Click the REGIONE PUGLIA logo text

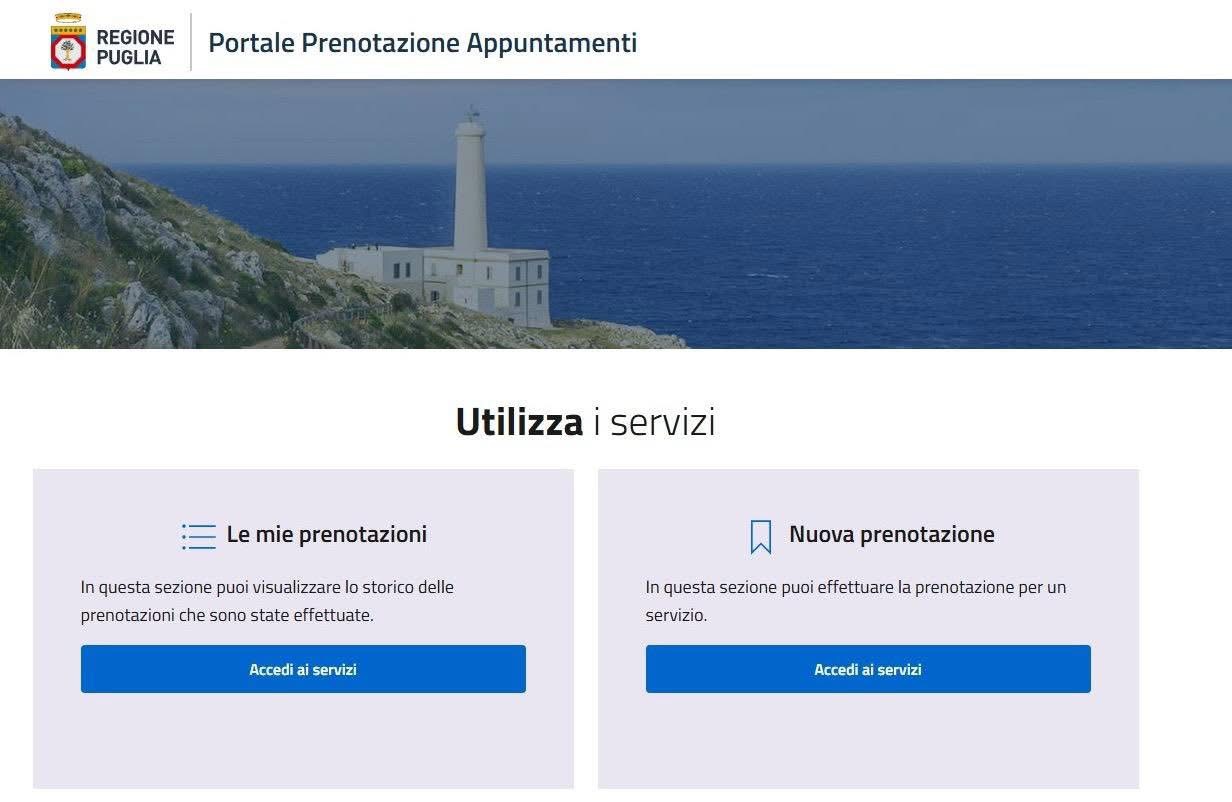[135, 47]
